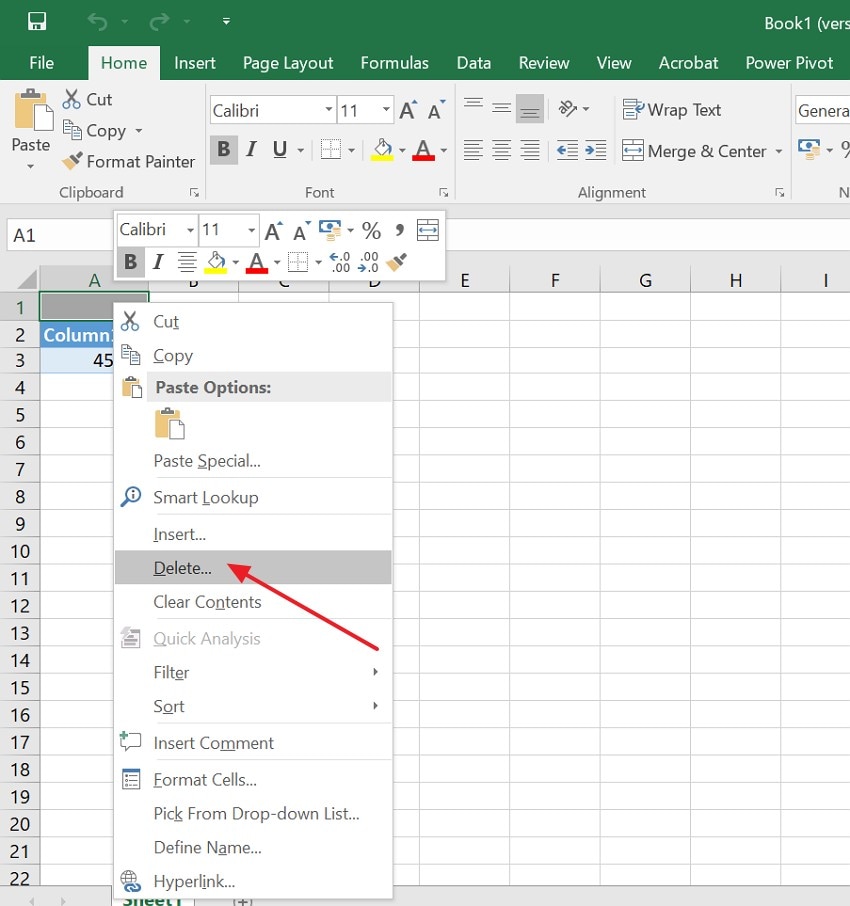Toggle Bottom Align in the Alignment group
850x906 pixels.
tap(530, 108)
